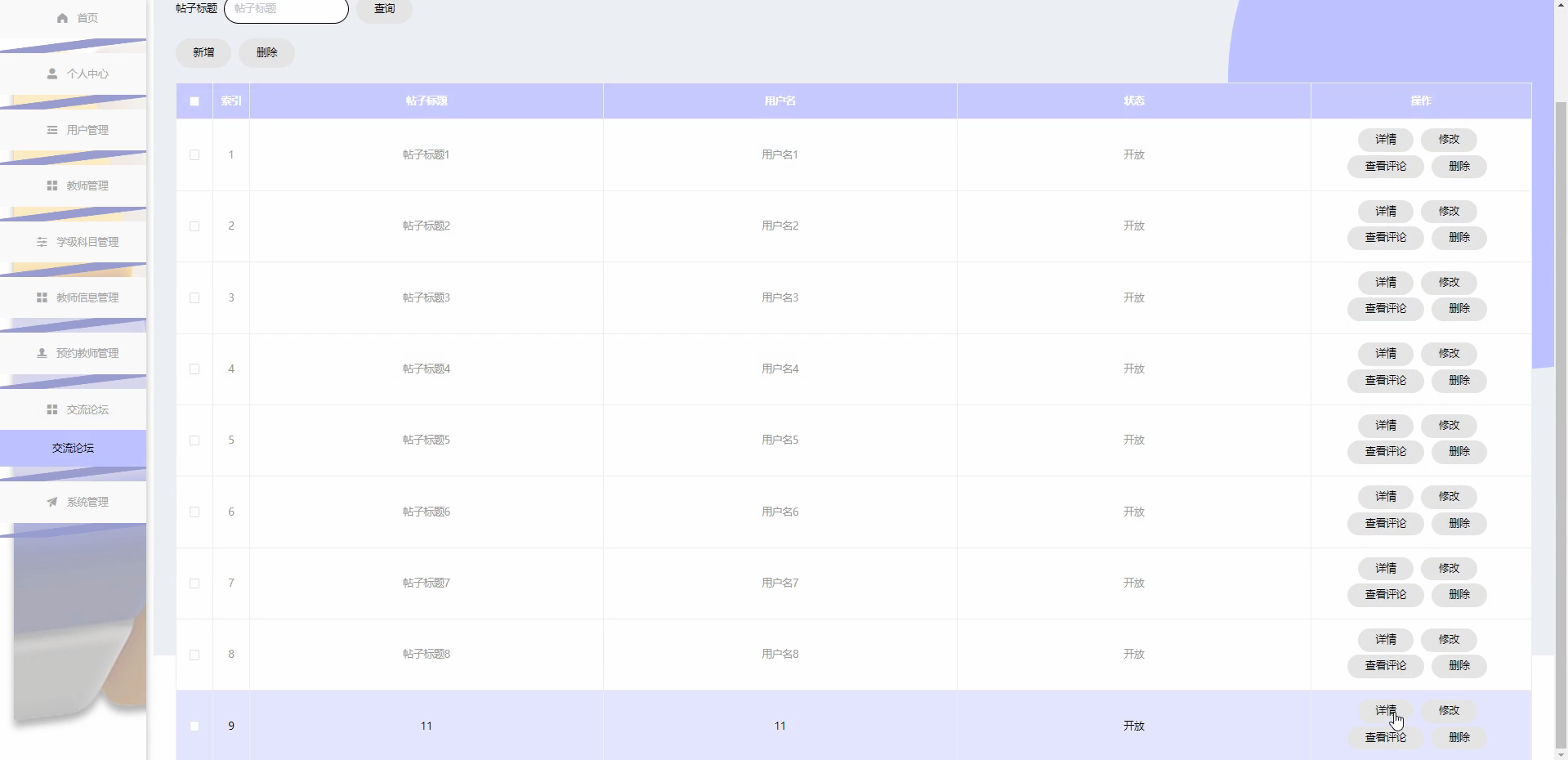
Task: Collapse the 交流论坛 parent menu
Action: point(74,409)
